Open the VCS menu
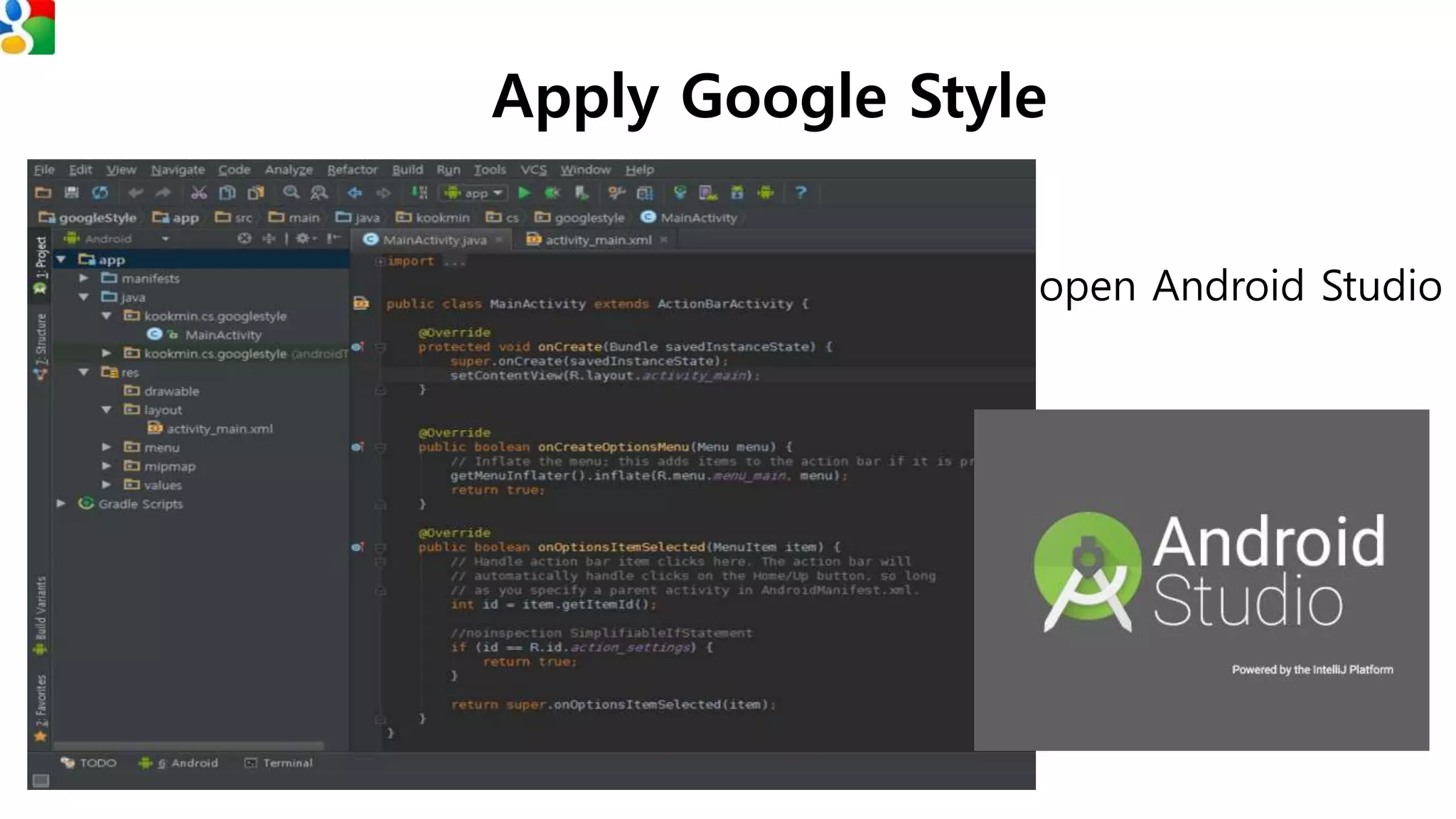This screenshot has height=819, width=1456. pos(533,170)
